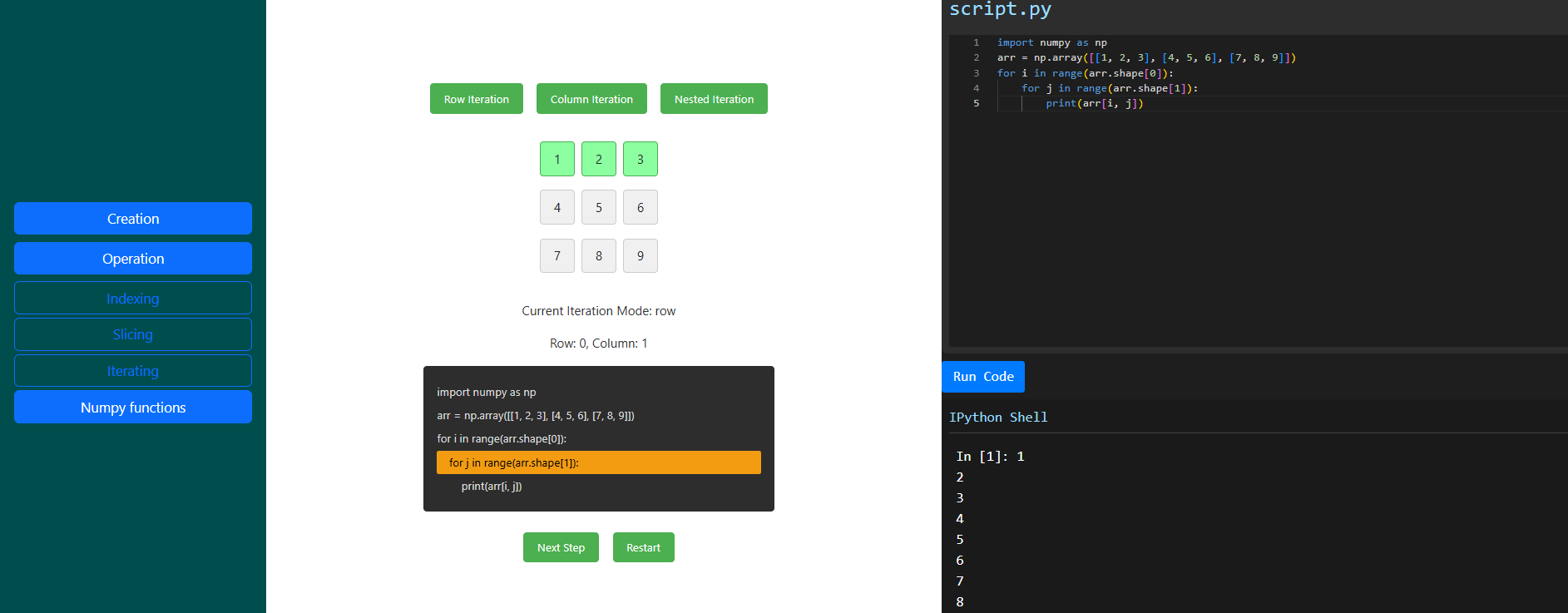Place cursor on editor line 3 for i loop

coord(1086,73)
